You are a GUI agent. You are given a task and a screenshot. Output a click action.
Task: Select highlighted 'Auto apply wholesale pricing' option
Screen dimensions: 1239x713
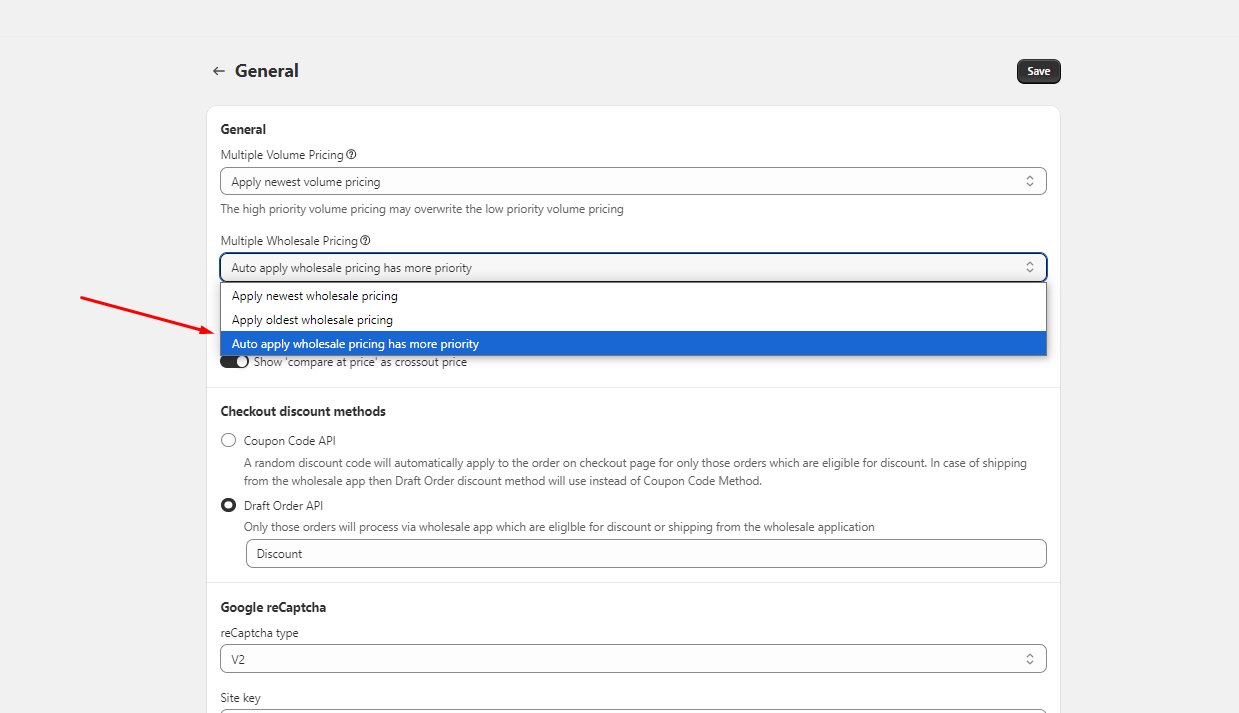tap(355, 344)
